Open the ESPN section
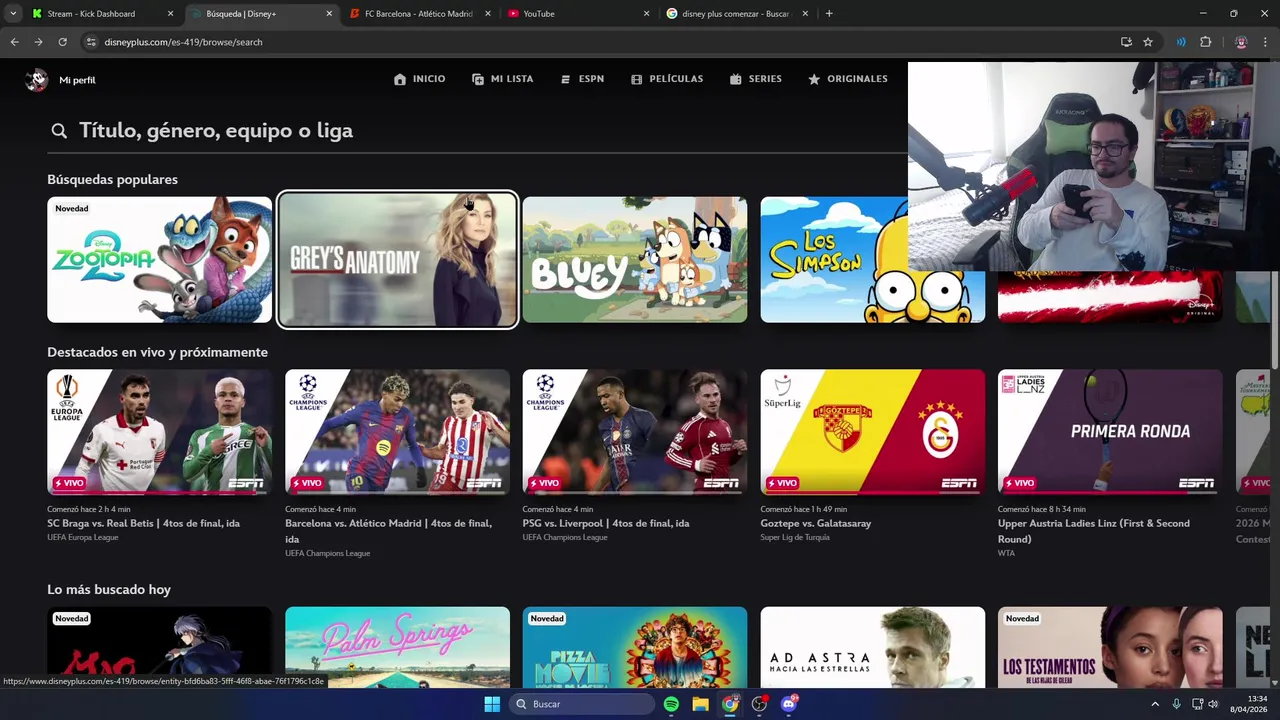This screenshot has height=720, width=1280. tap(582, 79)
